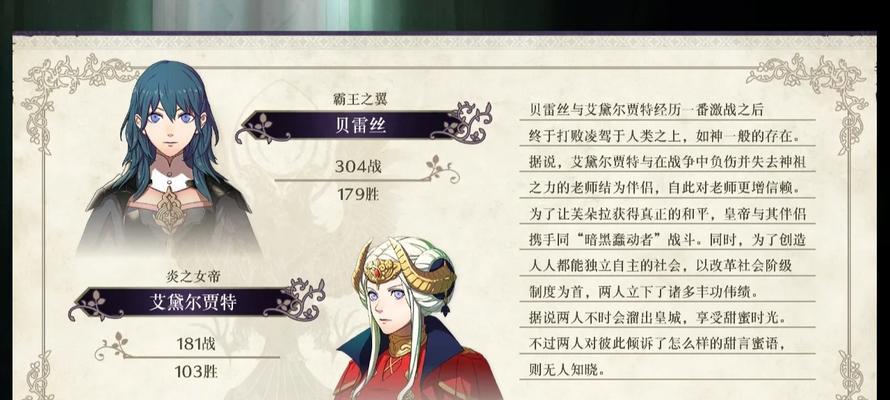Click the 103胜 victory count
Viewport: 890px width, 400px height.
tap(195, 371)
